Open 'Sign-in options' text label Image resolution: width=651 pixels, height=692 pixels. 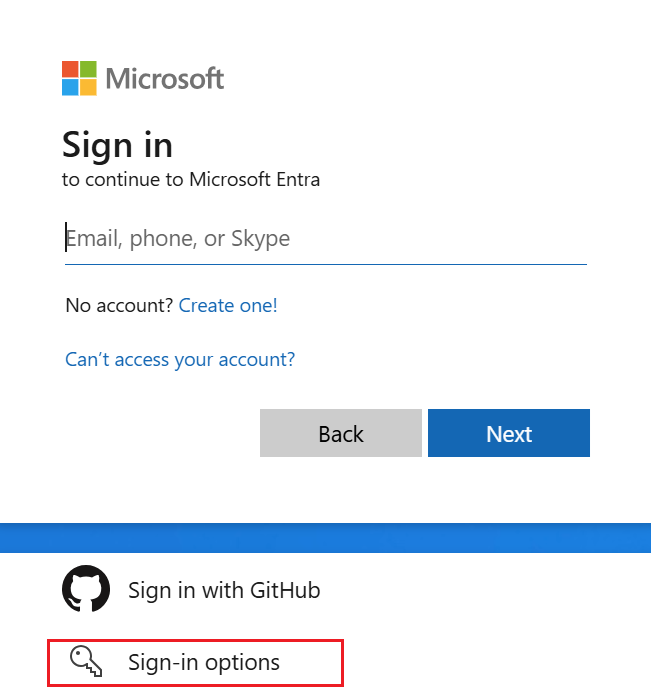[x=204, y=662]
